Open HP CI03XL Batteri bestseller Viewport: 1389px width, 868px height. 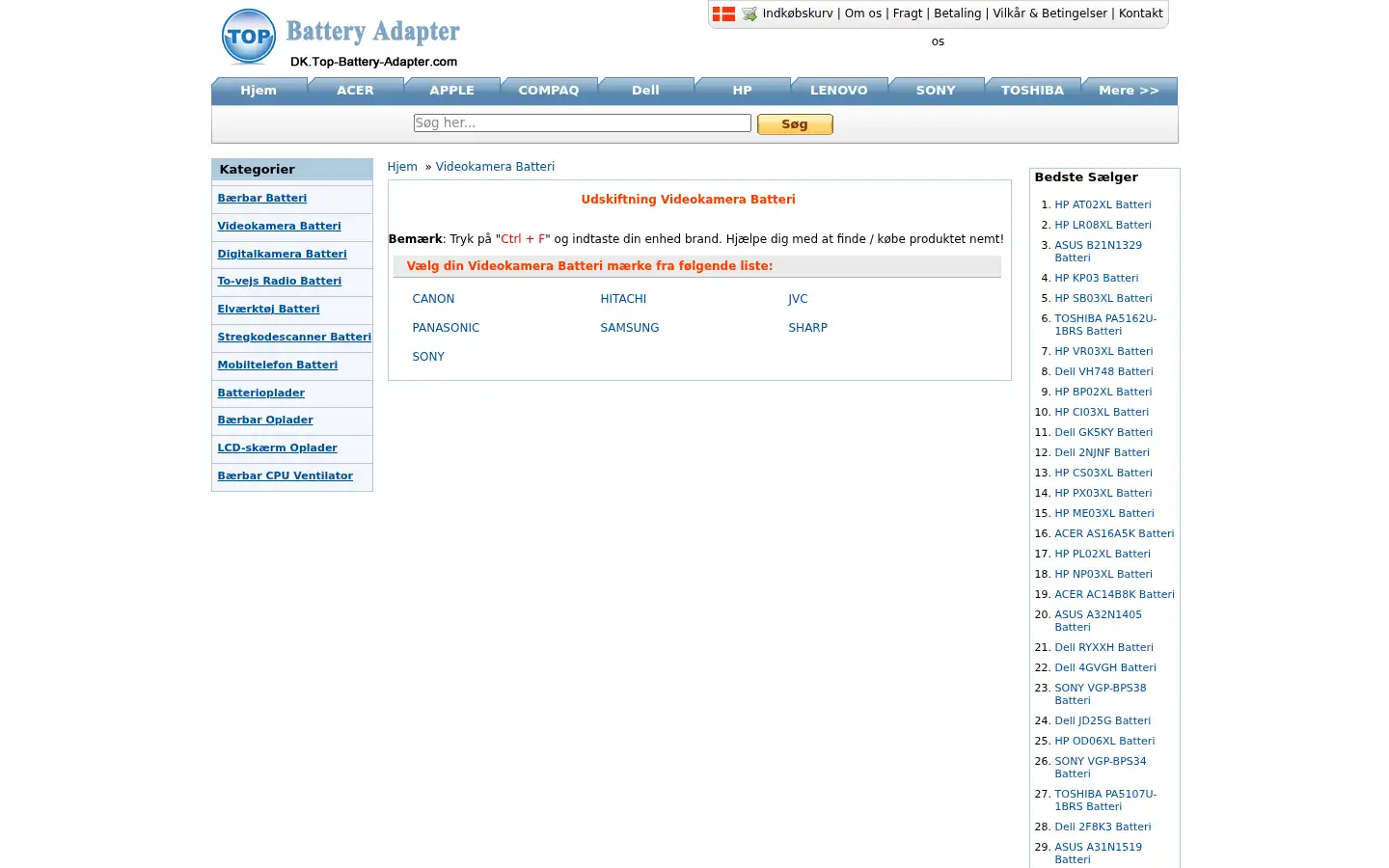point(1102,413)
